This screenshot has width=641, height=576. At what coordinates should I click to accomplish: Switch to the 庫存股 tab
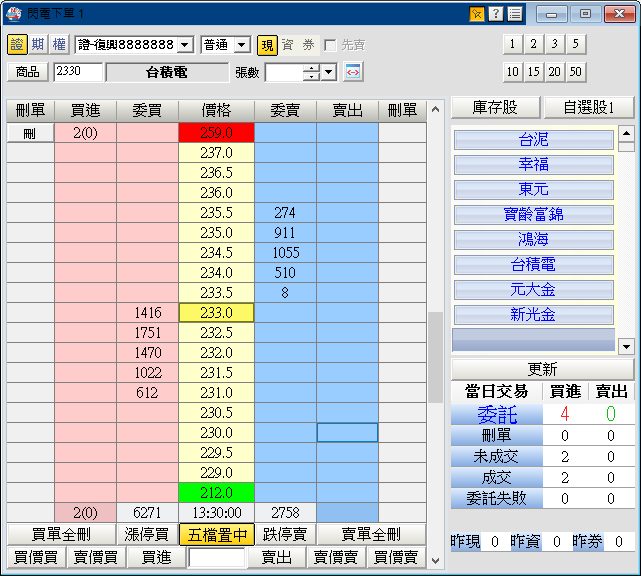coord(494,107)
